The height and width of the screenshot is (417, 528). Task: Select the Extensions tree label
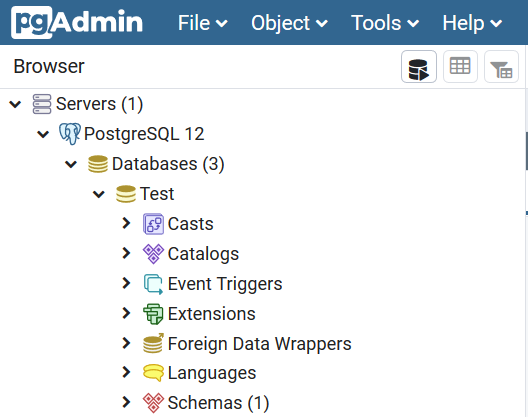pos(211,314)
